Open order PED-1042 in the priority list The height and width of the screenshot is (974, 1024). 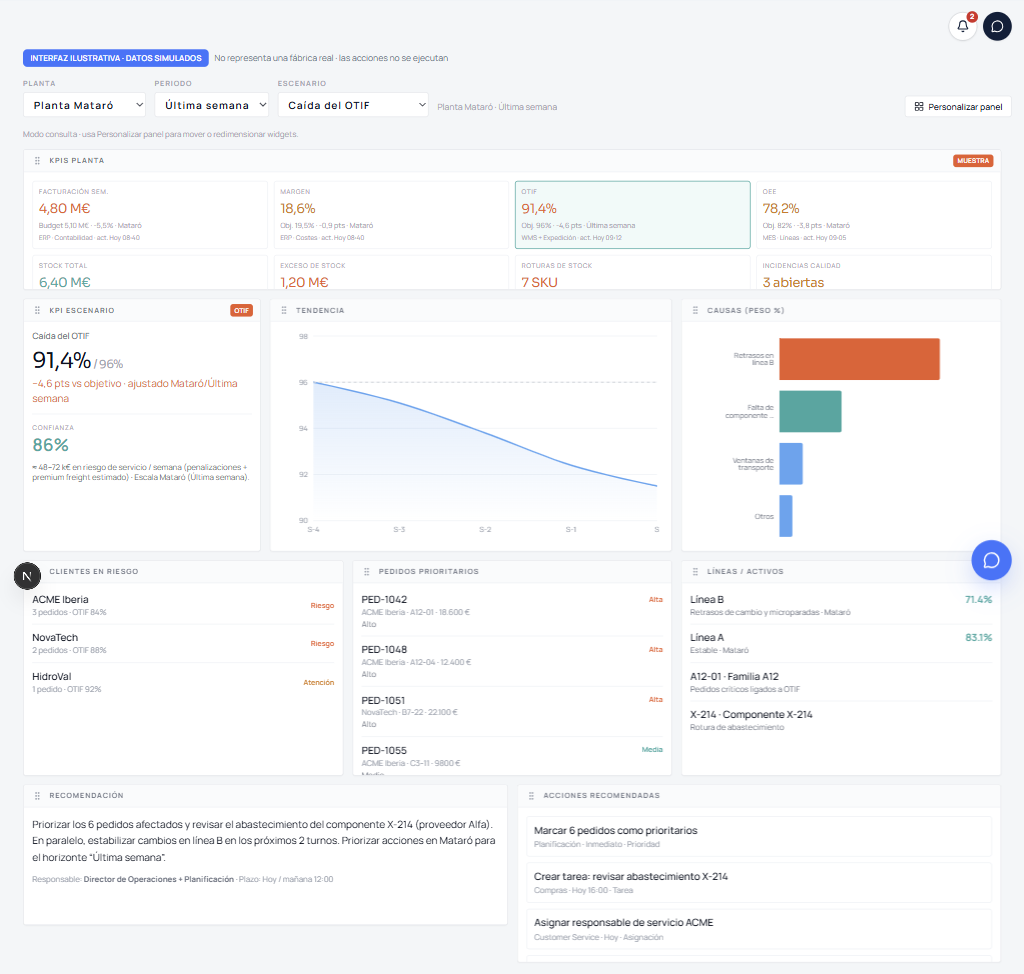[512, 612]
